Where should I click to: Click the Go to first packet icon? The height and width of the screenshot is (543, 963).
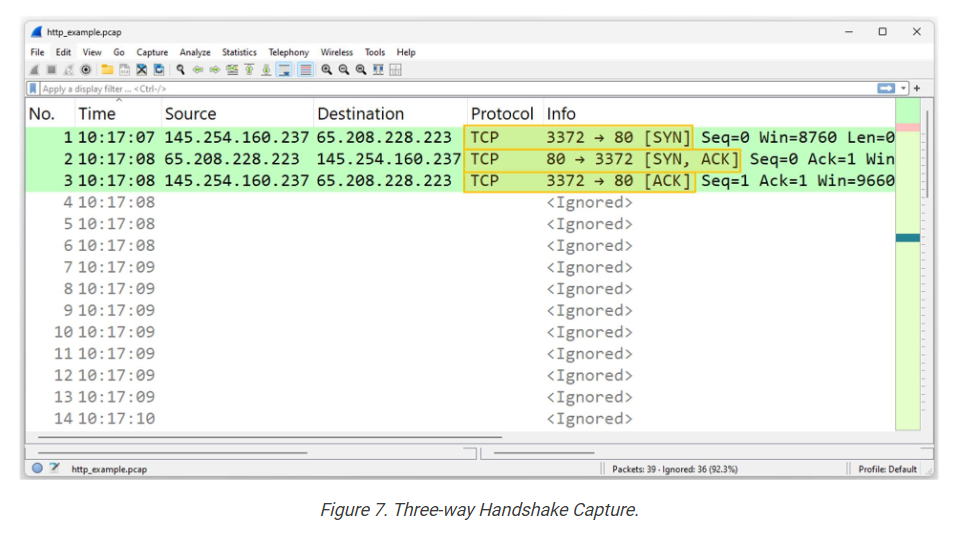249,70
